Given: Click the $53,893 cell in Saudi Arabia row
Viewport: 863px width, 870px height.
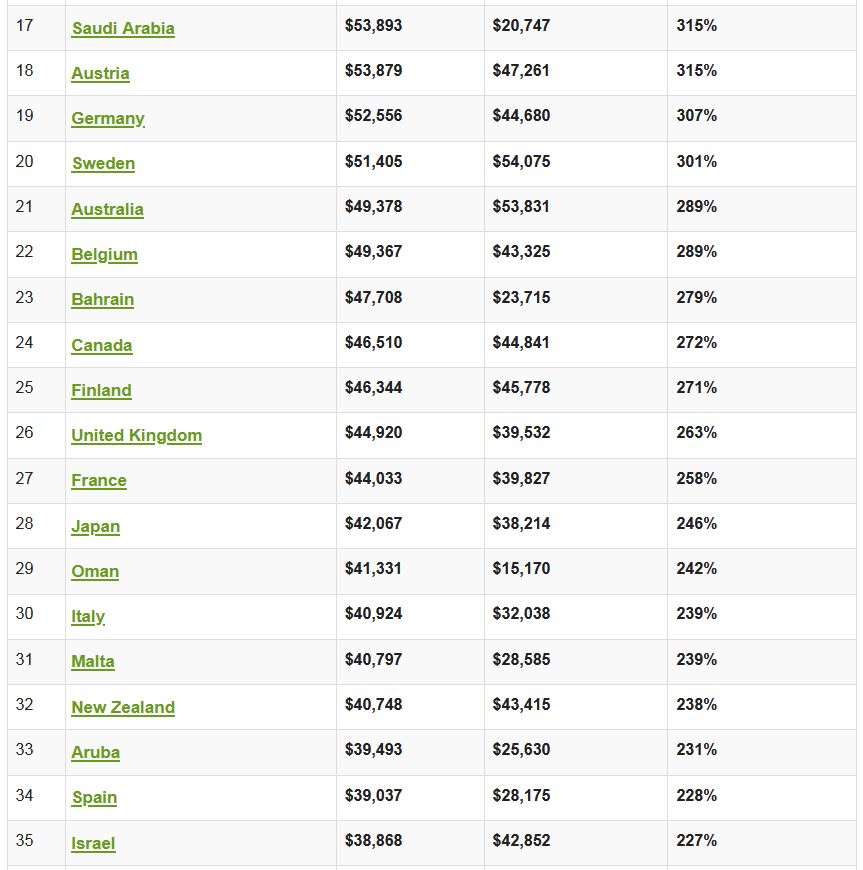Looking at the screenshot, I should coord(374,25).
